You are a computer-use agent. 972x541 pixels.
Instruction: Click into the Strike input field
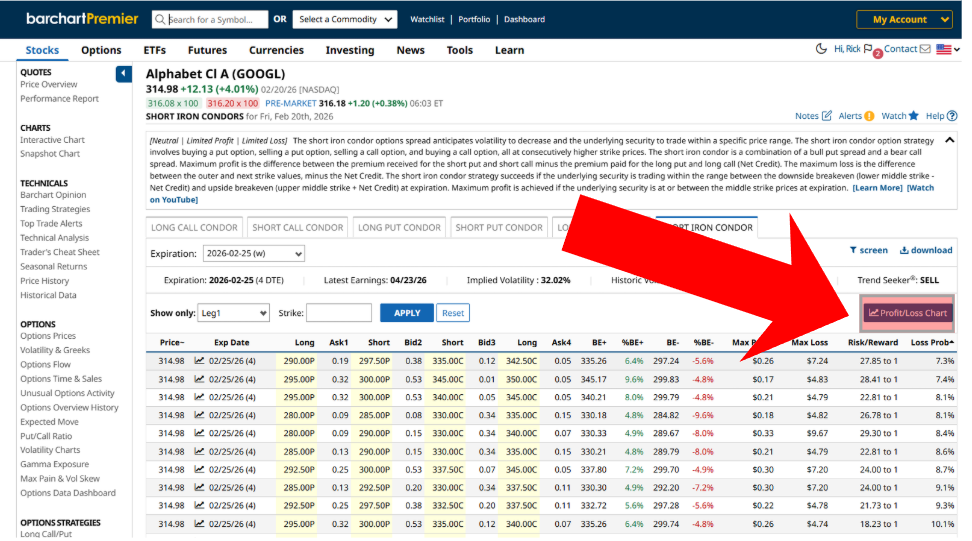point(339,313)
